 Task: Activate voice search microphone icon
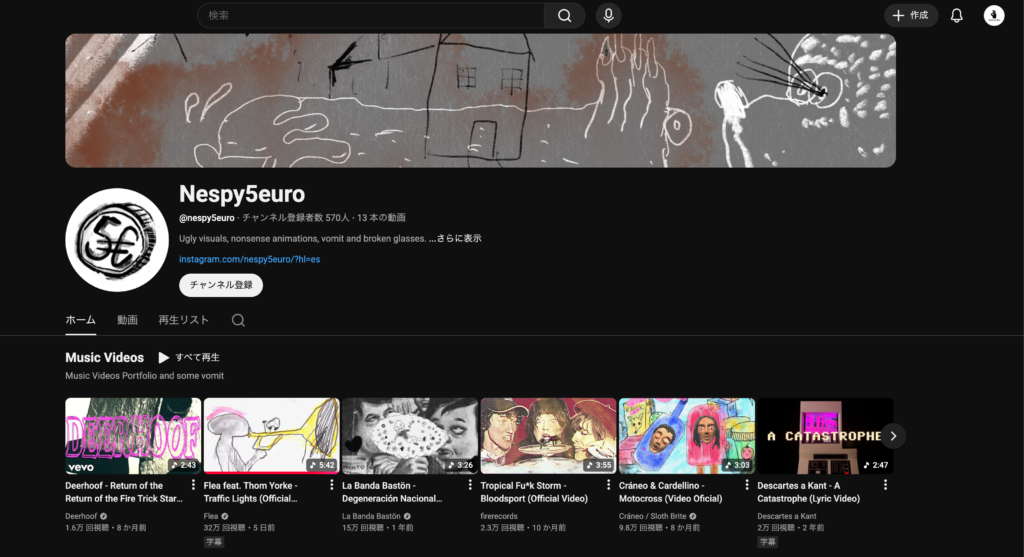tap(608, 15)
